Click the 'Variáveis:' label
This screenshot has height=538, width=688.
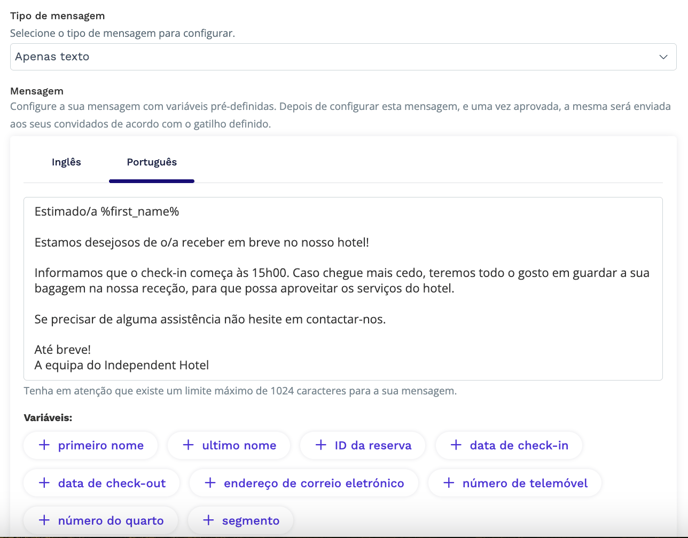coord(48,418)
